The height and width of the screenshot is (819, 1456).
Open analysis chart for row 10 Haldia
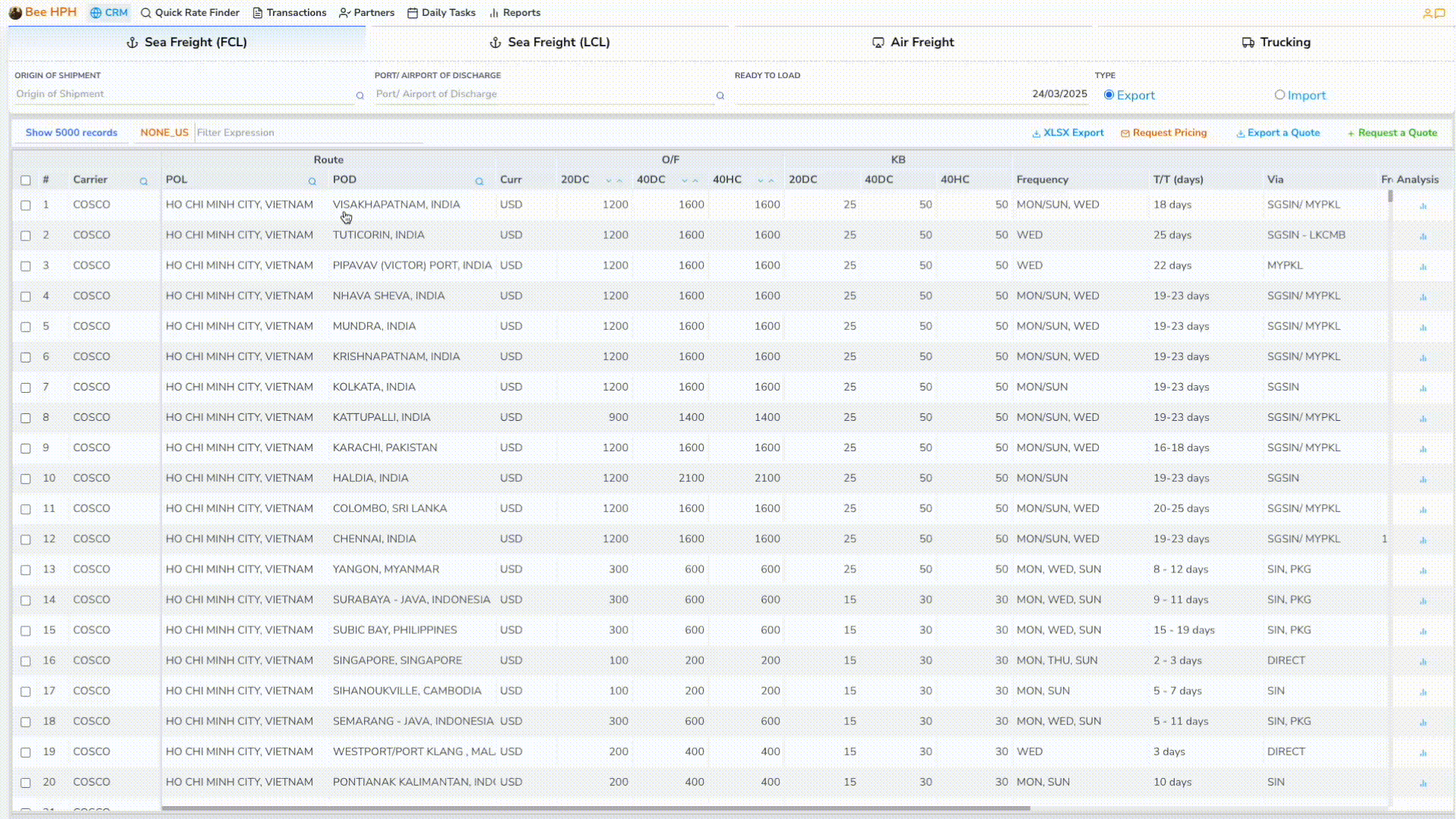coord(1423,479)
